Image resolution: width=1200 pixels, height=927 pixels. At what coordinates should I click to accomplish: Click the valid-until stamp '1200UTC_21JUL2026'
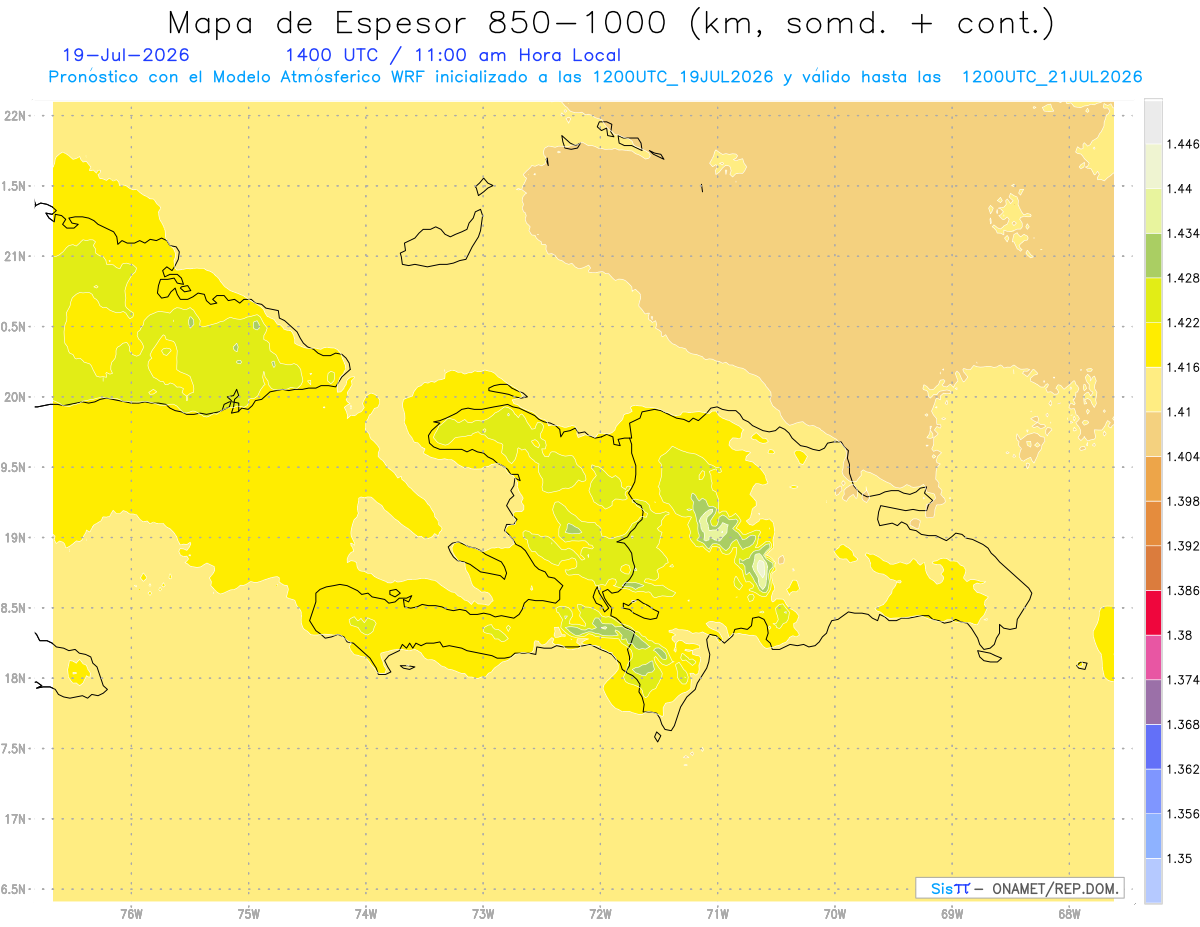(1051, 77)
